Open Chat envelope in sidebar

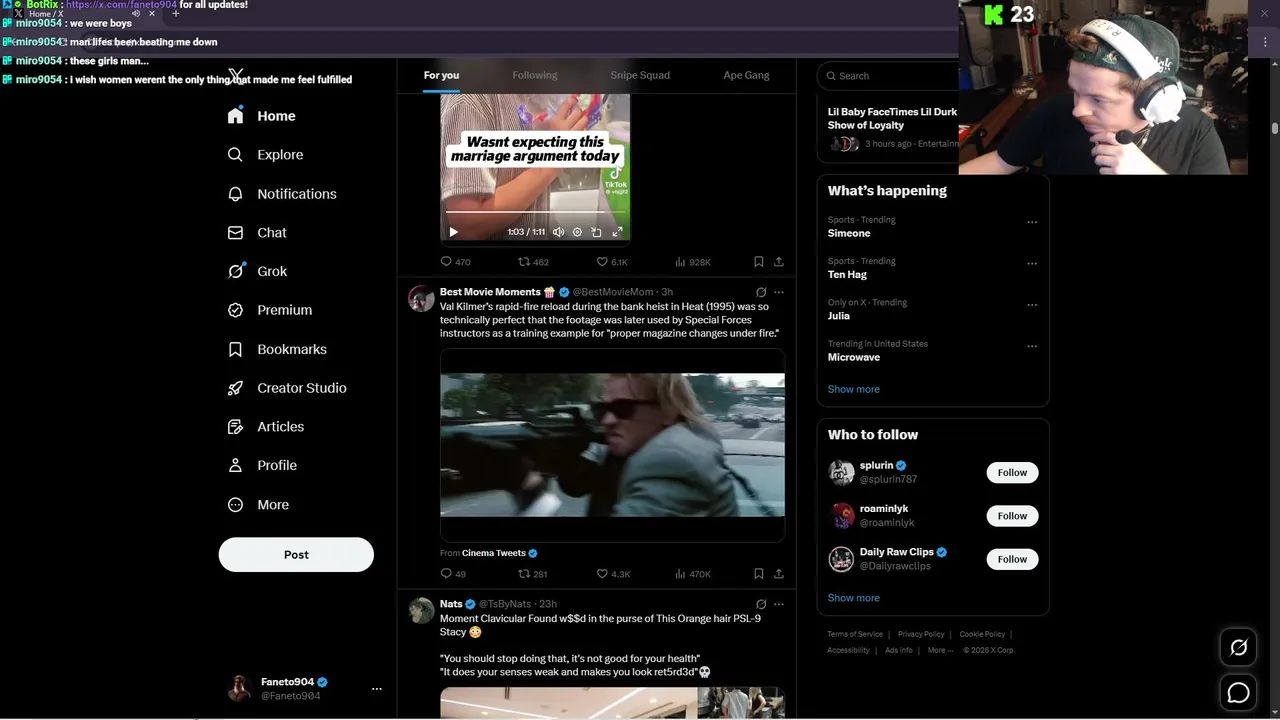coord(235,232)
